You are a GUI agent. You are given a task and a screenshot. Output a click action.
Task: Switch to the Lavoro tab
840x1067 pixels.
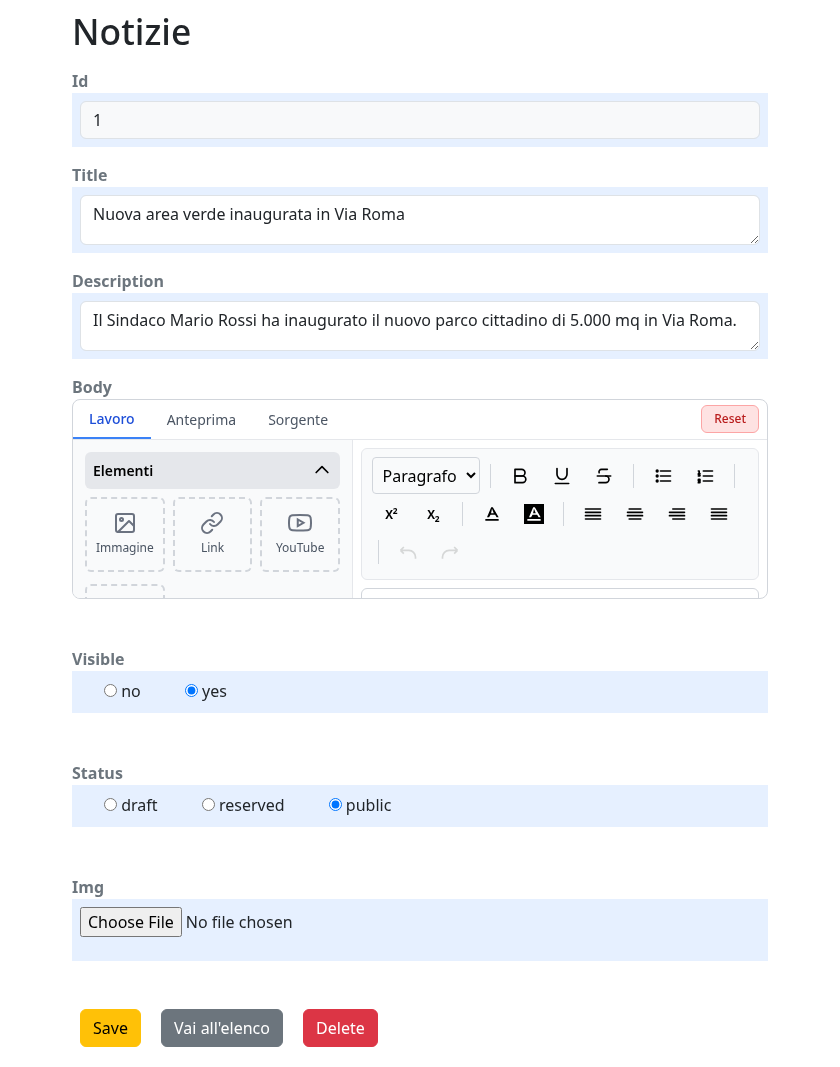coord(112,419)
